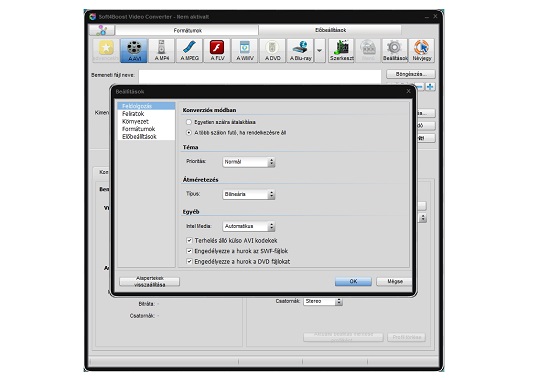Select Előbeállítások in settings list
The width and height of the screenshot is (550, 380).
(146, 136)
